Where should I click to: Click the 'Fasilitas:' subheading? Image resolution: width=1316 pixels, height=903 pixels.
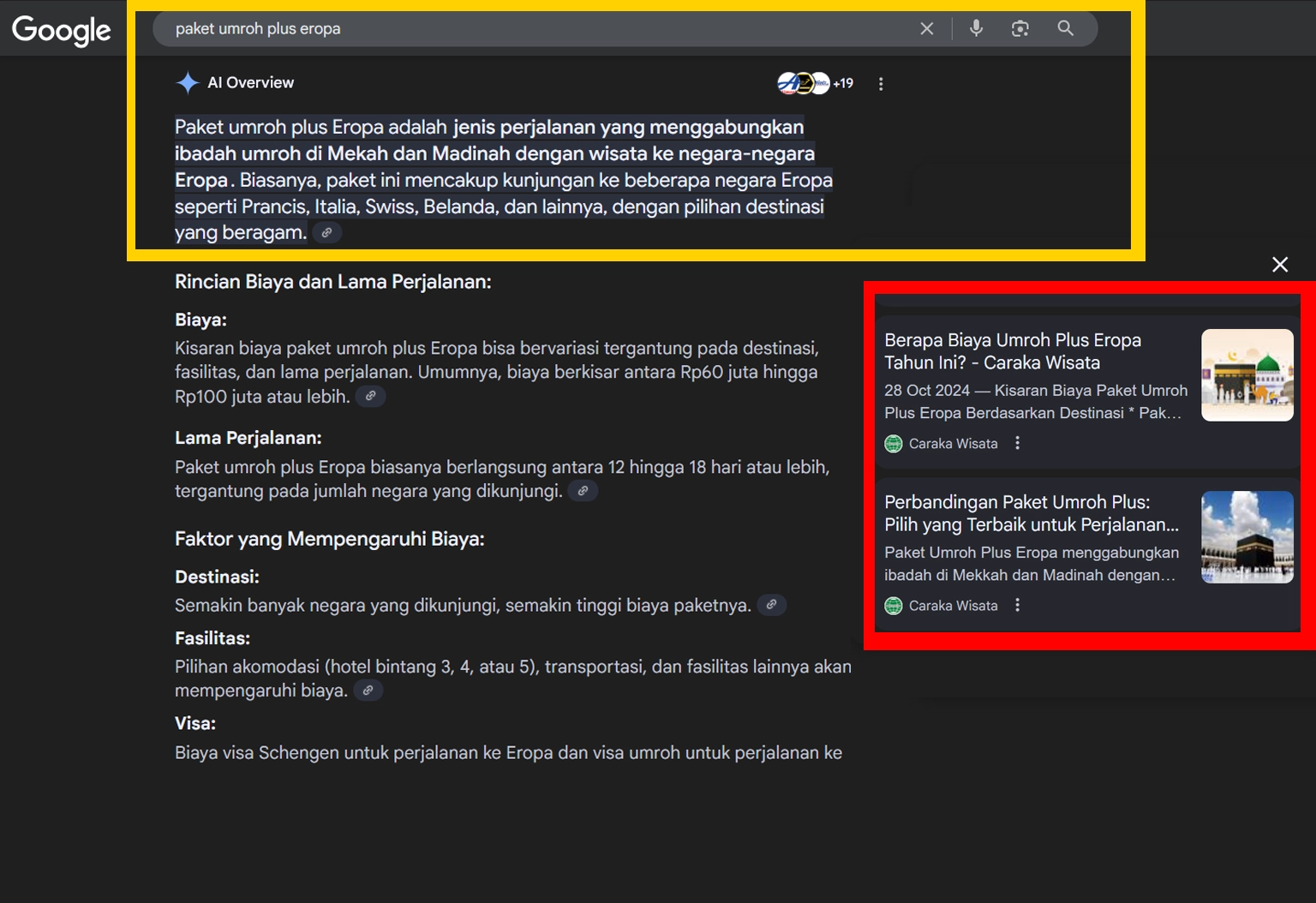(212, 638)
